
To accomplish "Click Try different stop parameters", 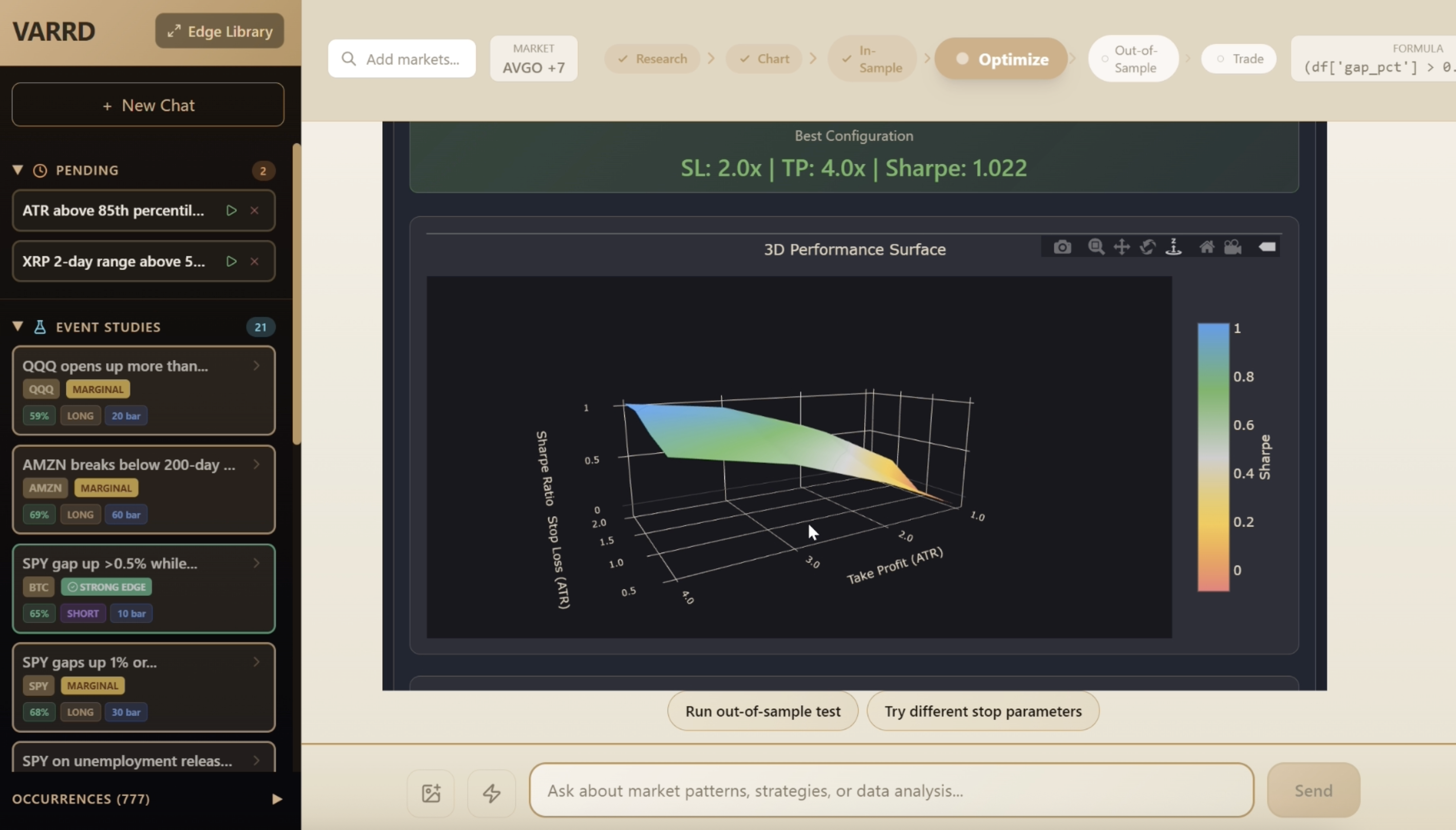I will pyautogui.click(x=983, y=710).
